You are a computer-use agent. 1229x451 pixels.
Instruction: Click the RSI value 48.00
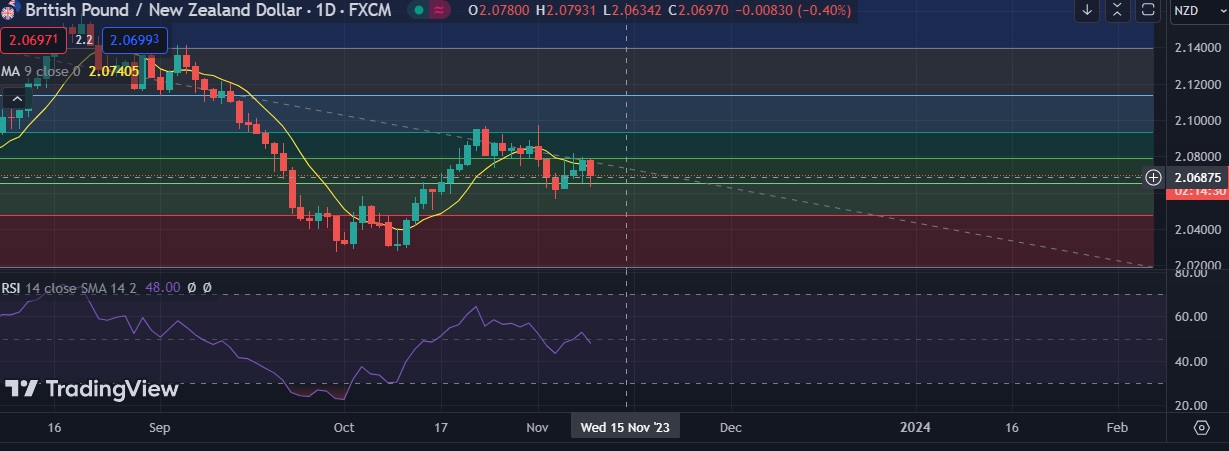point(162,287)
